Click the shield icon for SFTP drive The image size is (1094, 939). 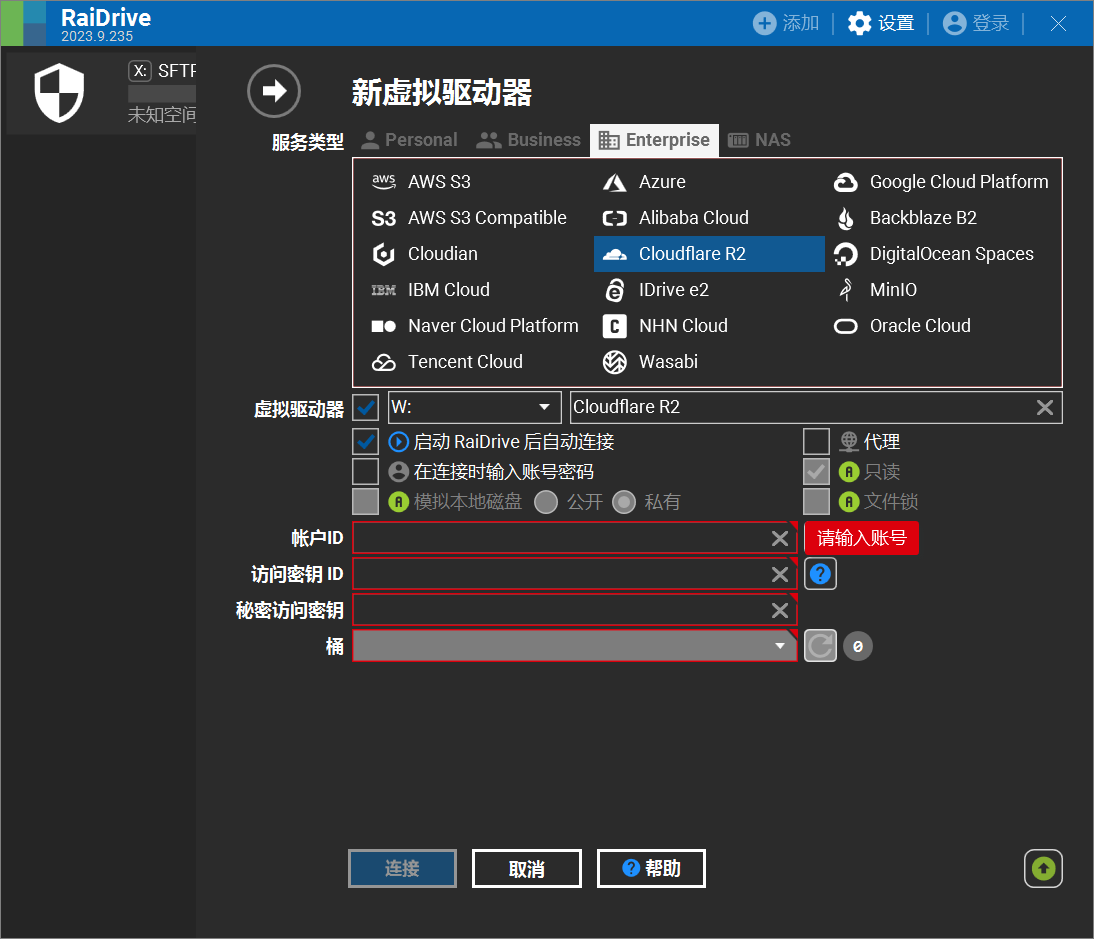[59, 92]
